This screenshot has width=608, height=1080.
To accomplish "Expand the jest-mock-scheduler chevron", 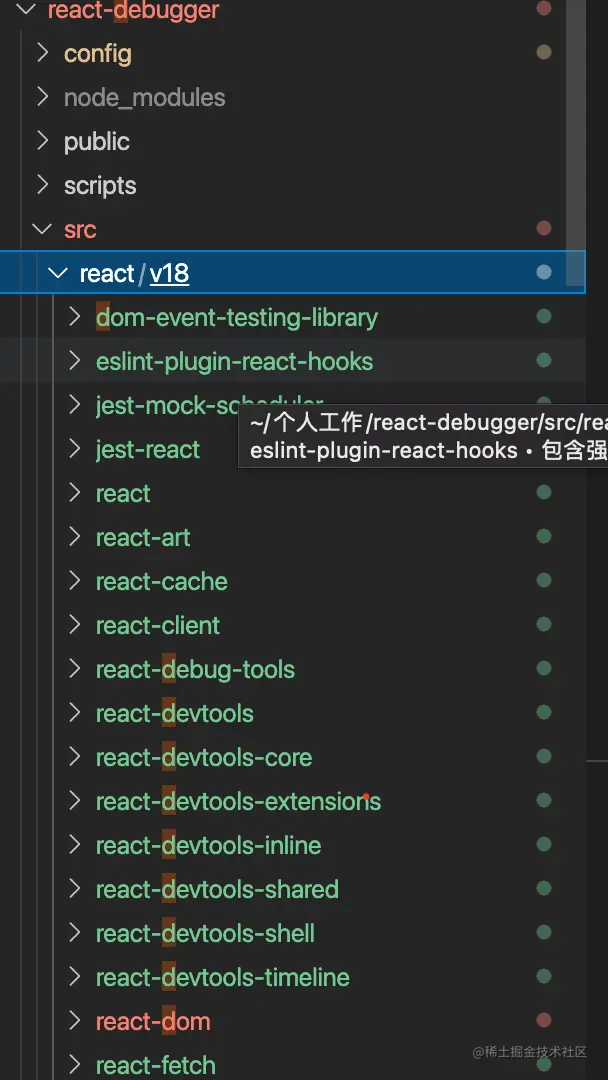I will 74,405.
